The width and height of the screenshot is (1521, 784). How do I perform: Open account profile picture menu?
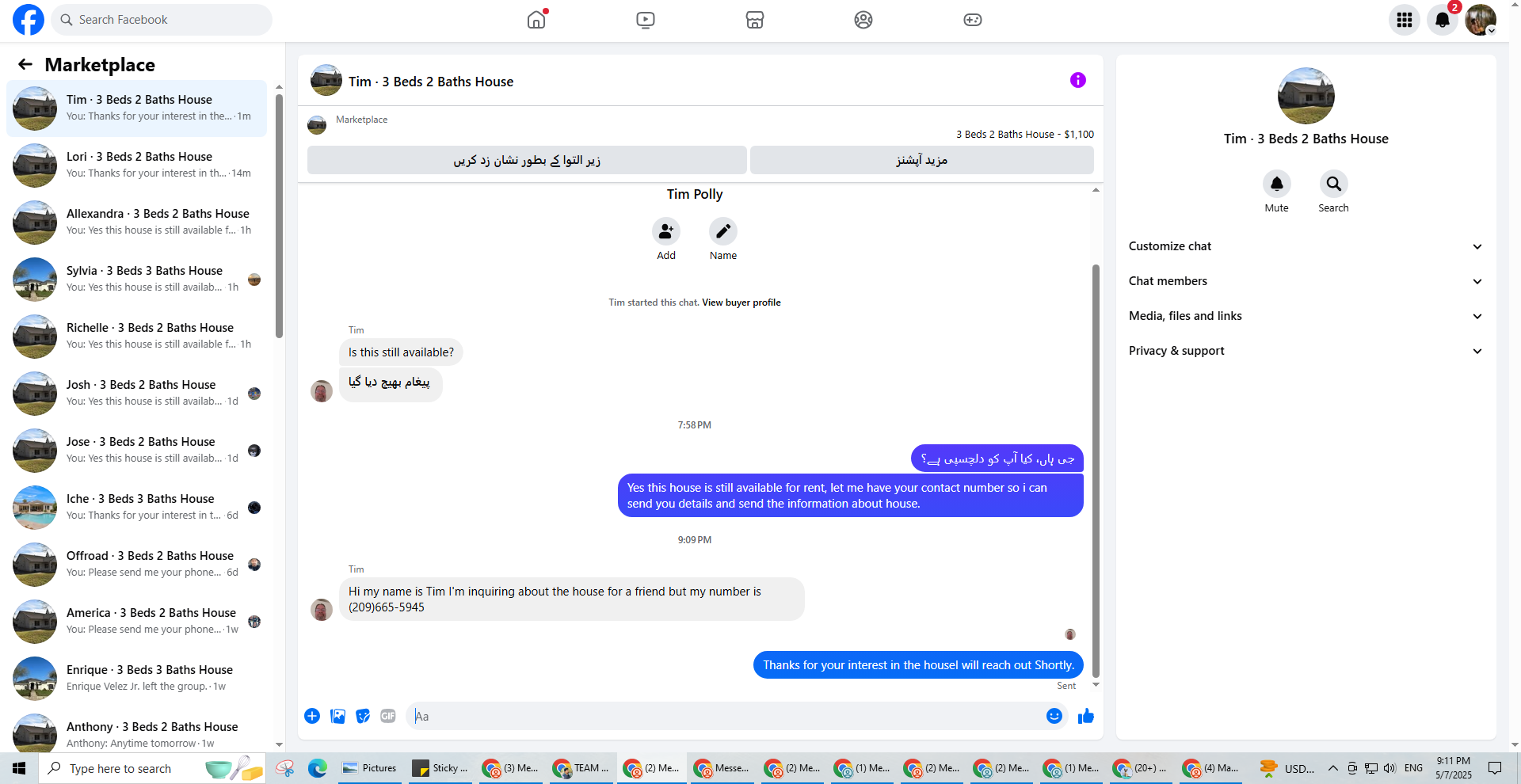pyautogui.click(x=1480, y=20)
